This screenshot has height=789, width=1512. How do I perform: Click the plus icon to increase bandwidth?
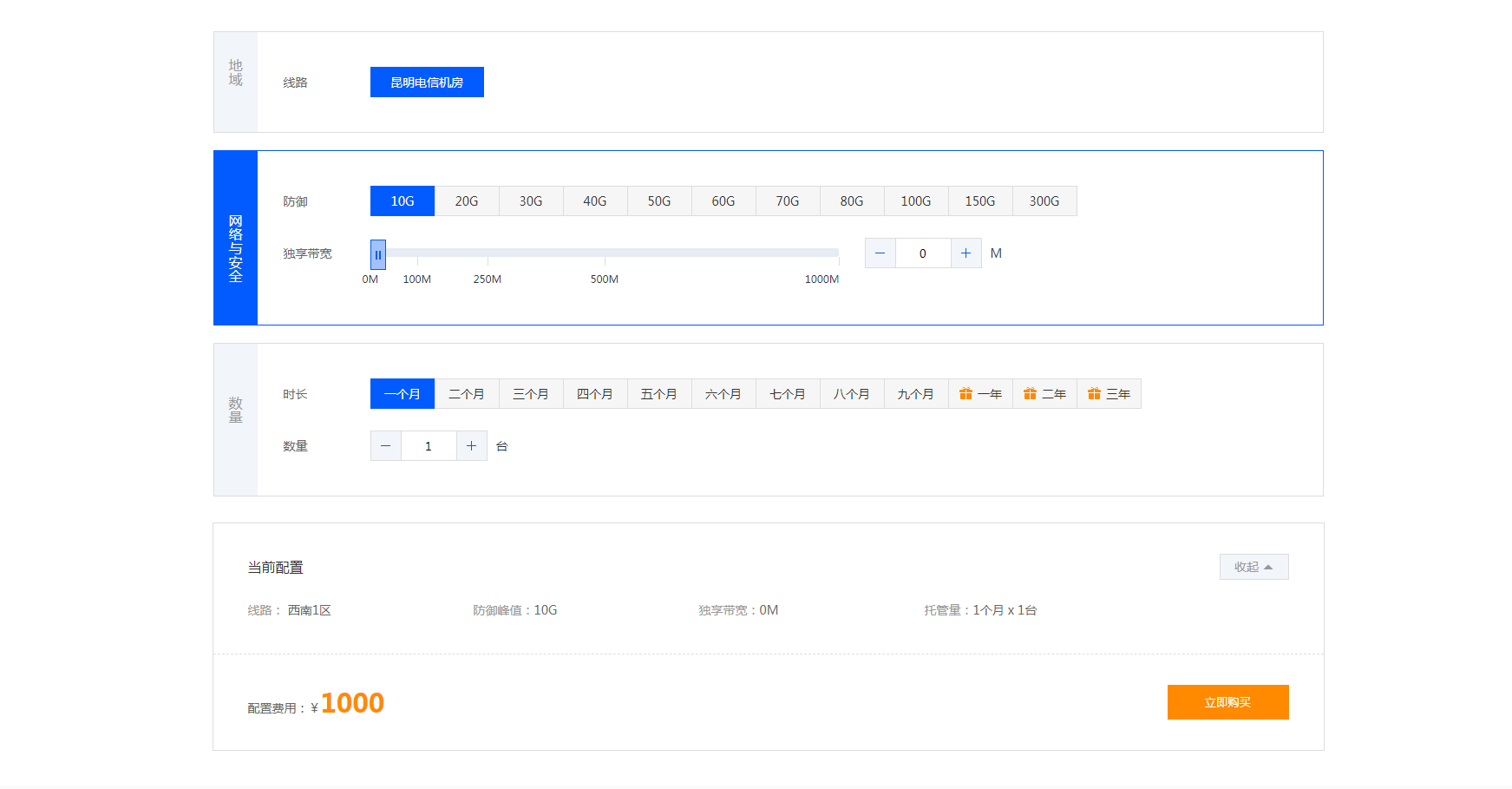966,253
